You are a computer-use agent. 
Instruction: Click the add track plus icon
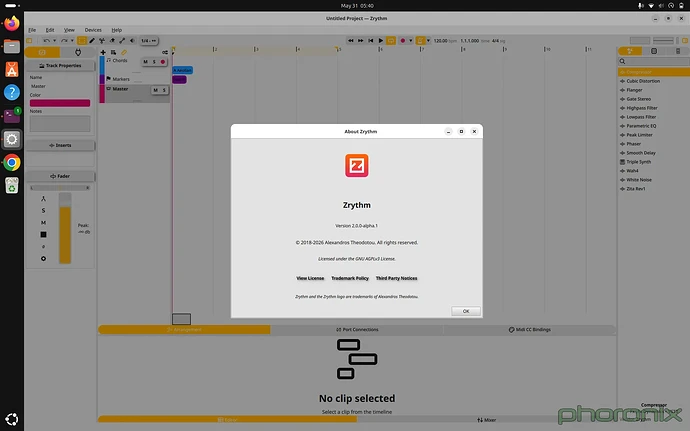point(103,52)
